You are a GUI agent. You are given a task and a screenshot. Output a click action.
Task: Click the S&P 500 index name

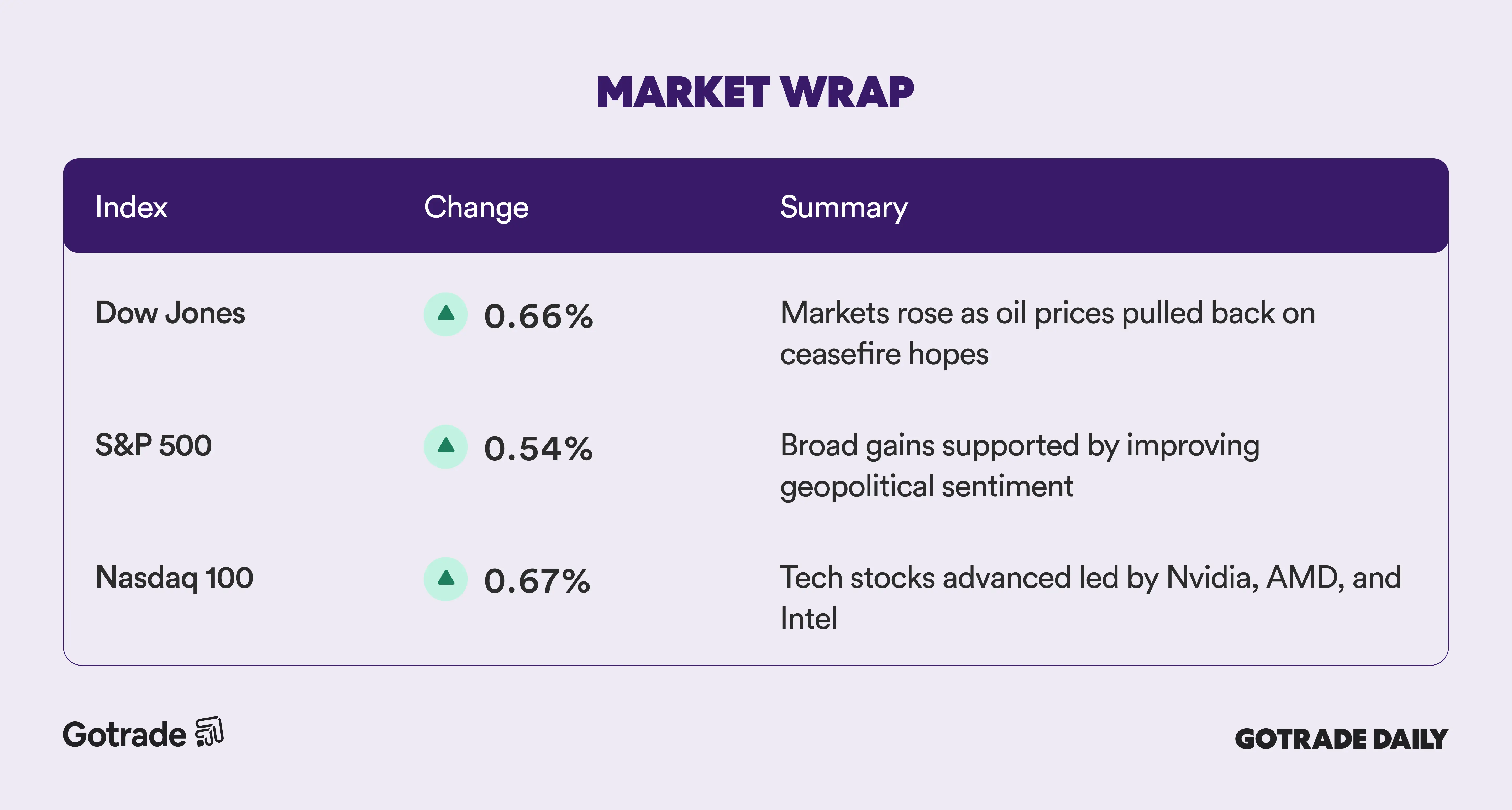153,445
